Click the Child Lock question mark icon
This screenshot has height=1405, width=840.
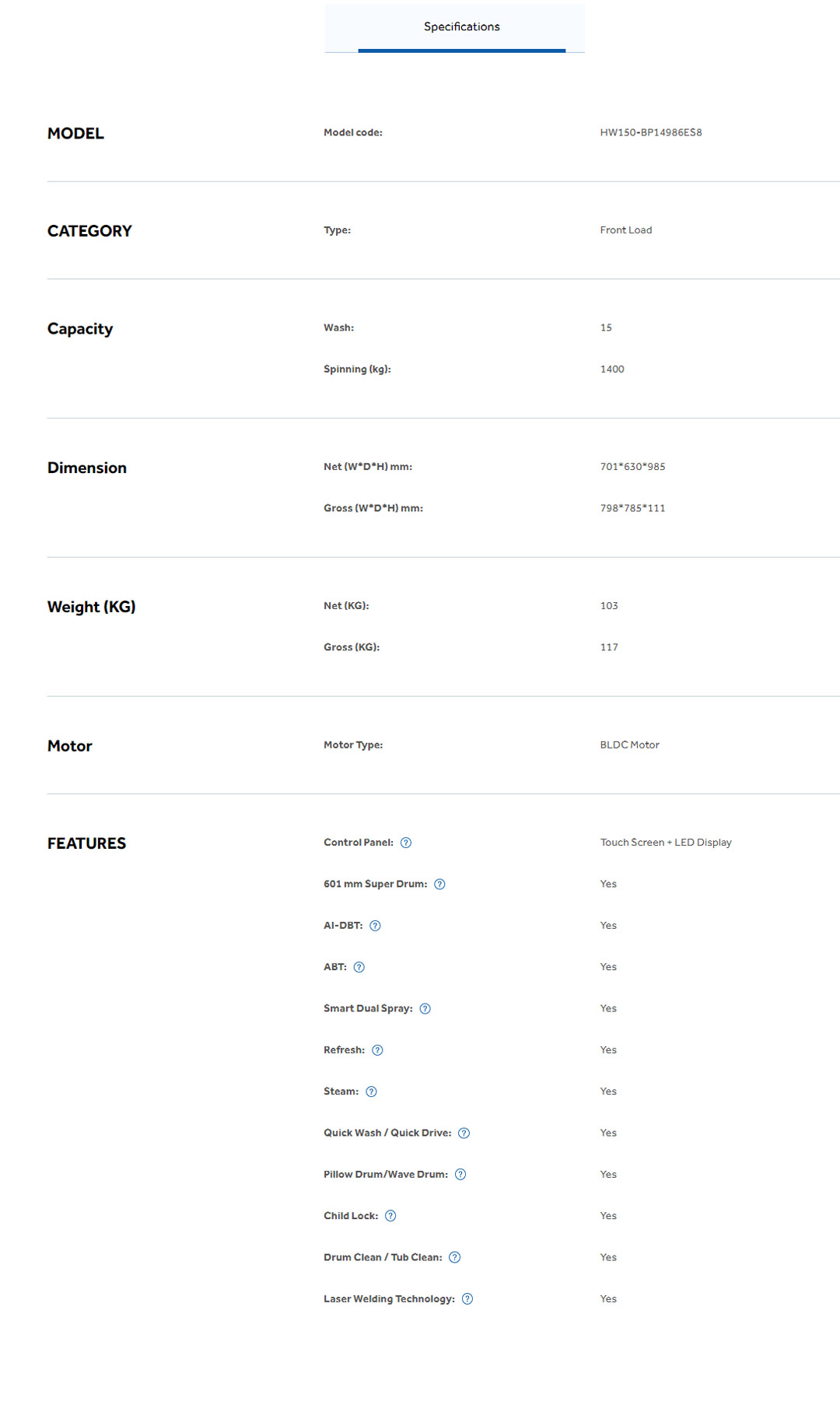[x=390, y=1216]
